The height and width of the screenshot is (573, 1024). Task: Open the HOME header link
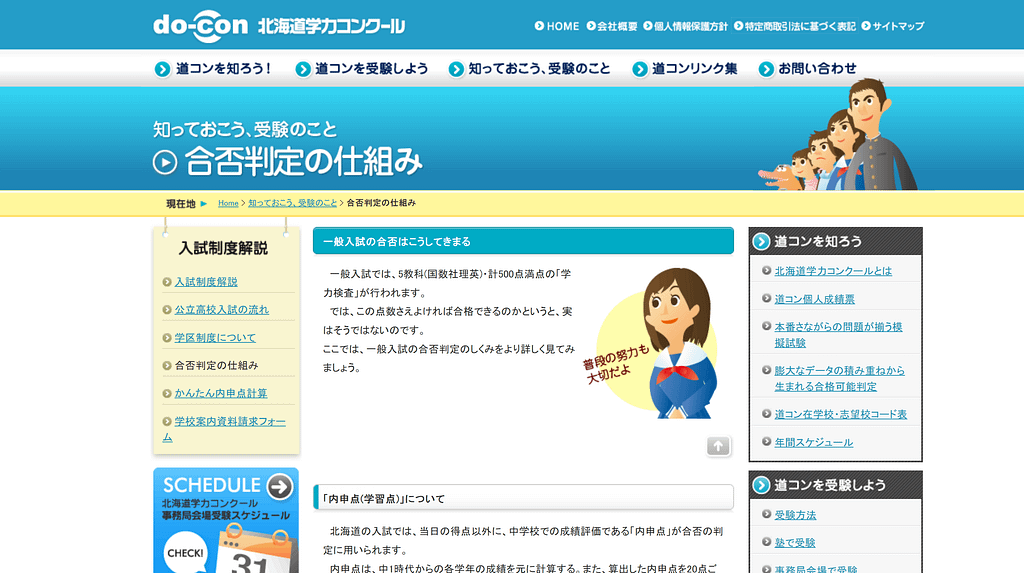pyautogui.click(x=556, y=26)
